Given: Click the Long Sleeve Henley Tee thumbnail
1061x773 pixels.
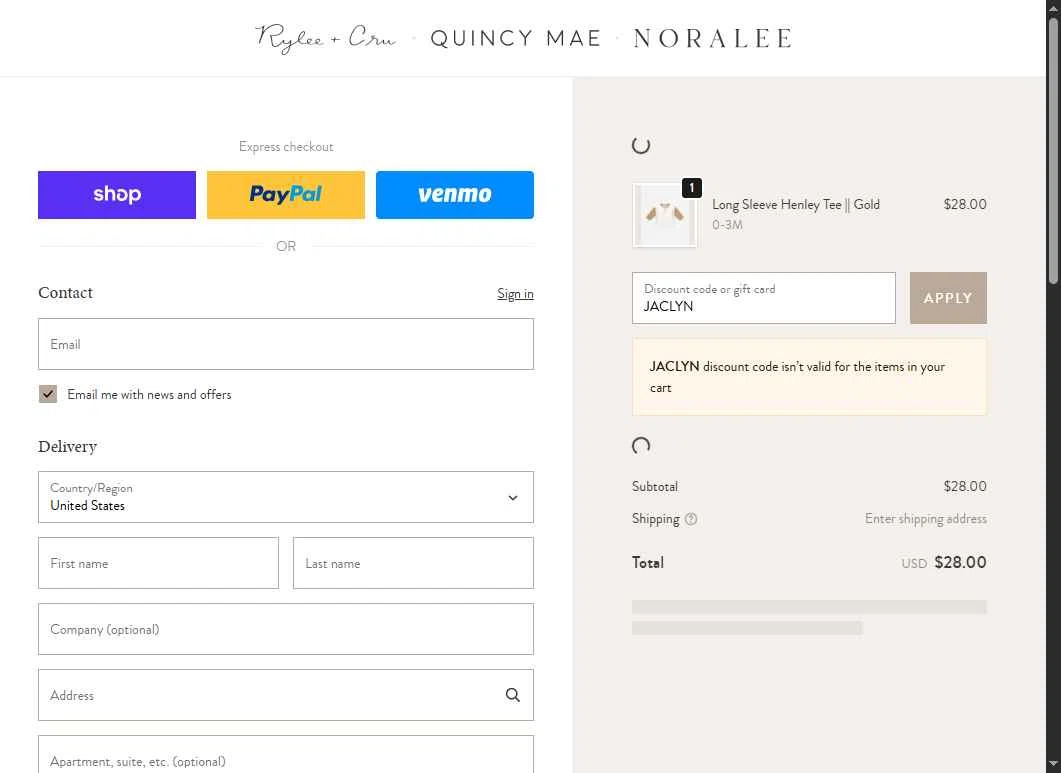Looking at the screenshot, I should tap(664, 215).
